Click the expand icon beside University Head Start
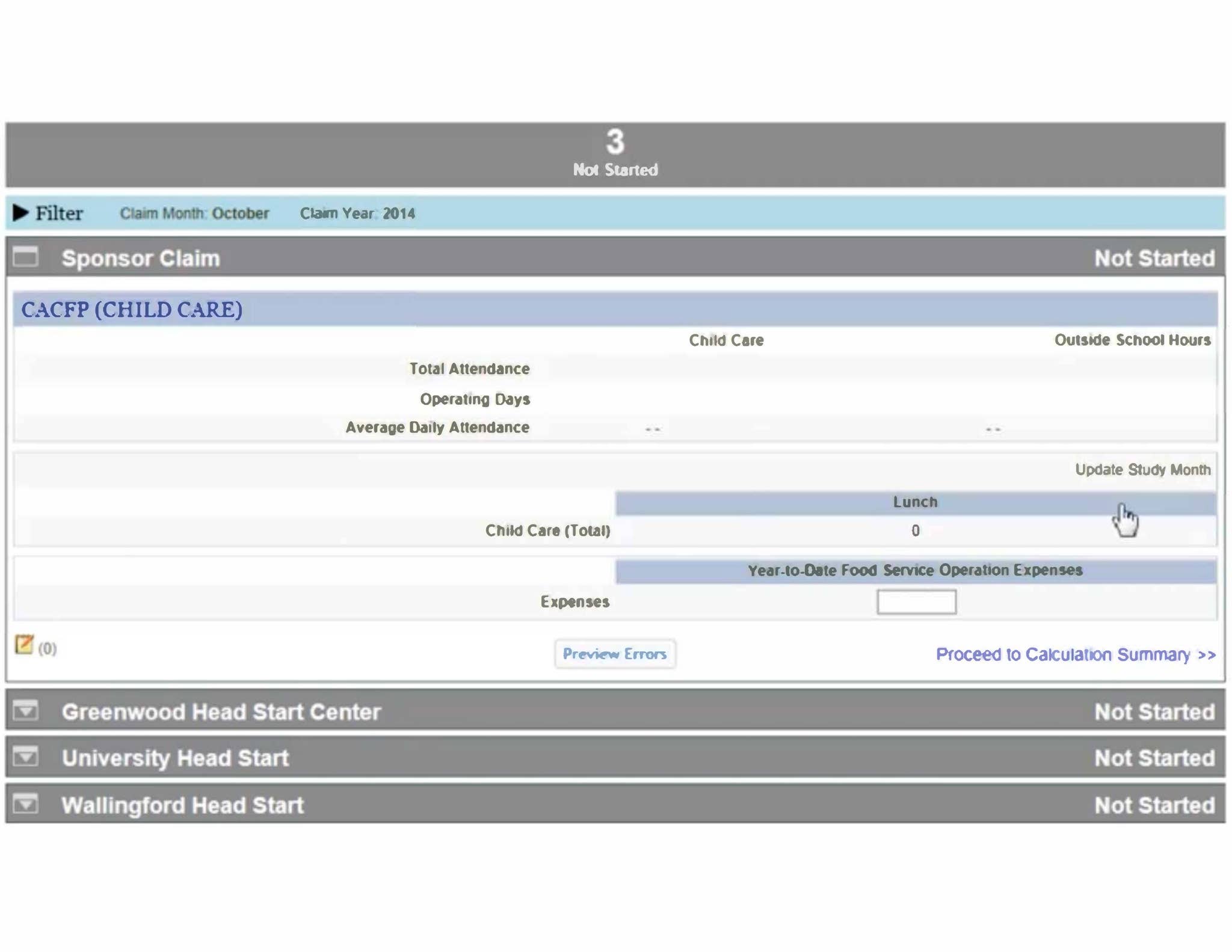This screenshot has height=952, width=1232. tap(27, 758)
